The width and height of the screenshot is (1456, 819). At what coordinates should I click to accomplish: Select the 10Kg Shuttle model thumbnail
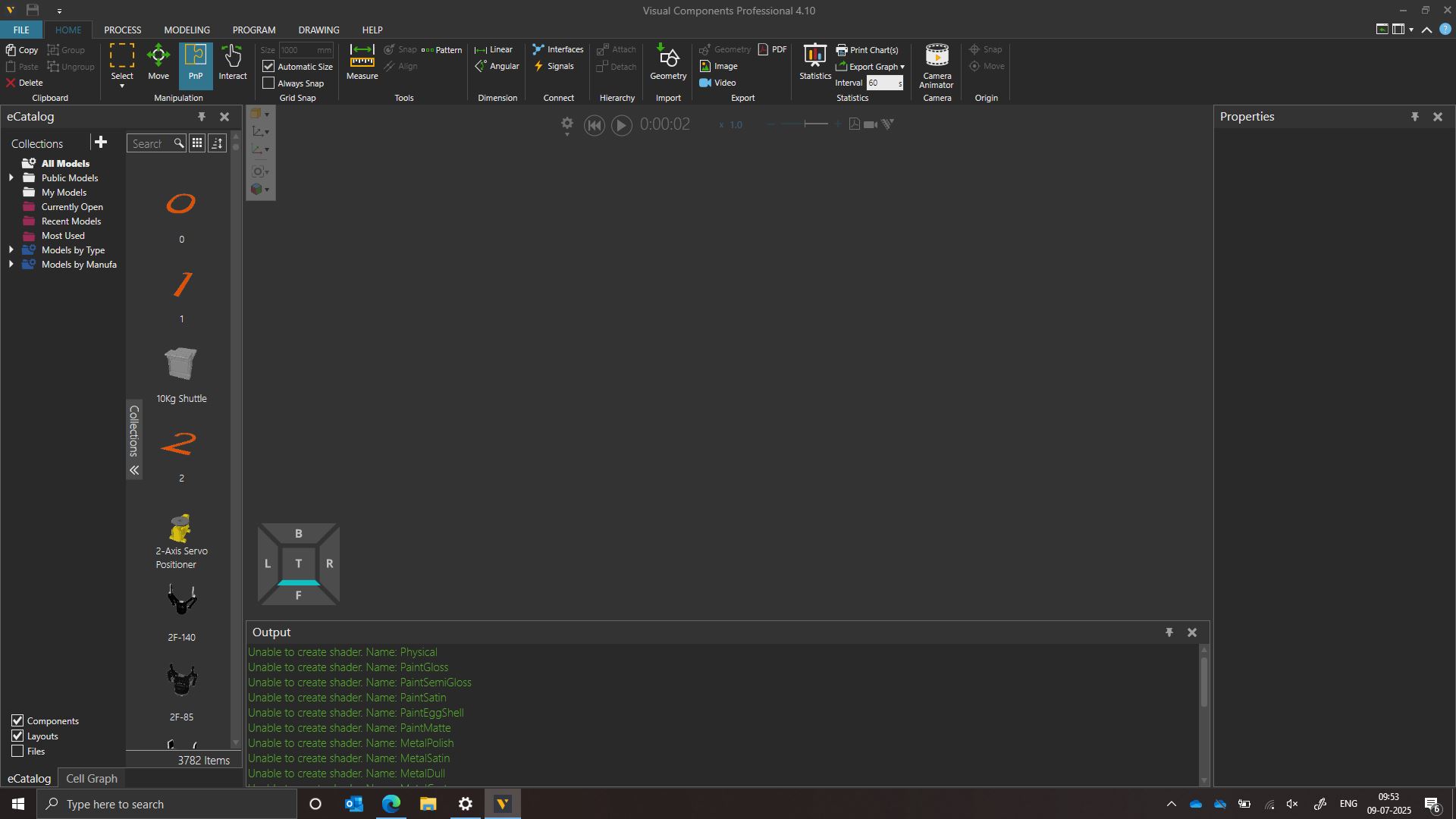click(x=181, y=364)
